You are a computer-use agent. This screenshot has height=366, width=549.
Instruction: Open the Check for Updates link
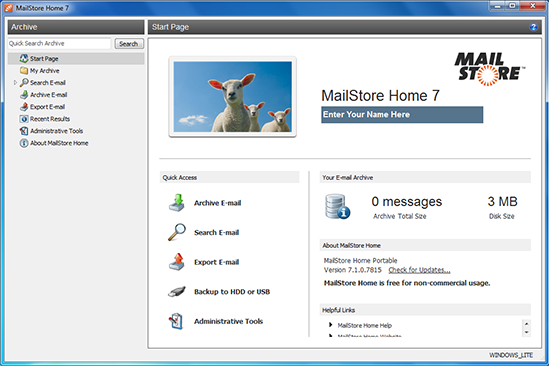tap(419, 270)
